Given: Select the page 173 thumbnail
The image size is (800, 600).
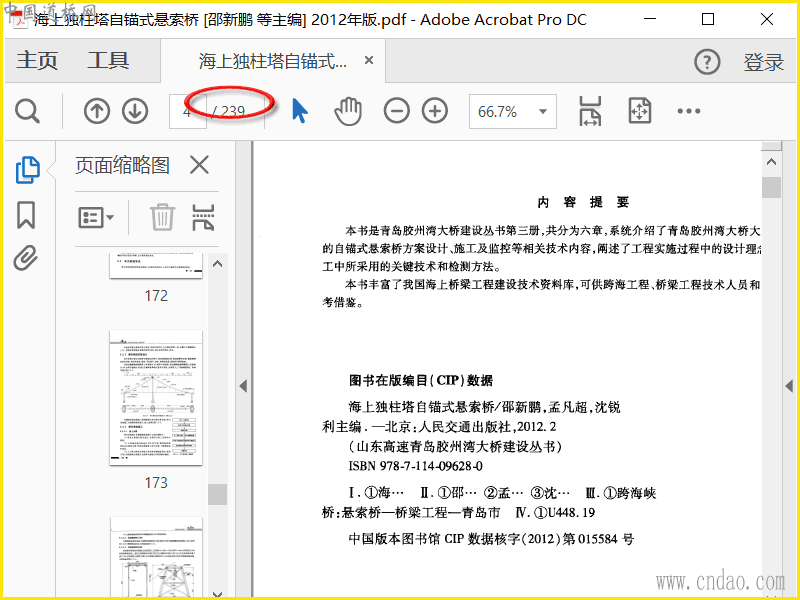Looking at the screenshot, I should [x=156, y=398].
